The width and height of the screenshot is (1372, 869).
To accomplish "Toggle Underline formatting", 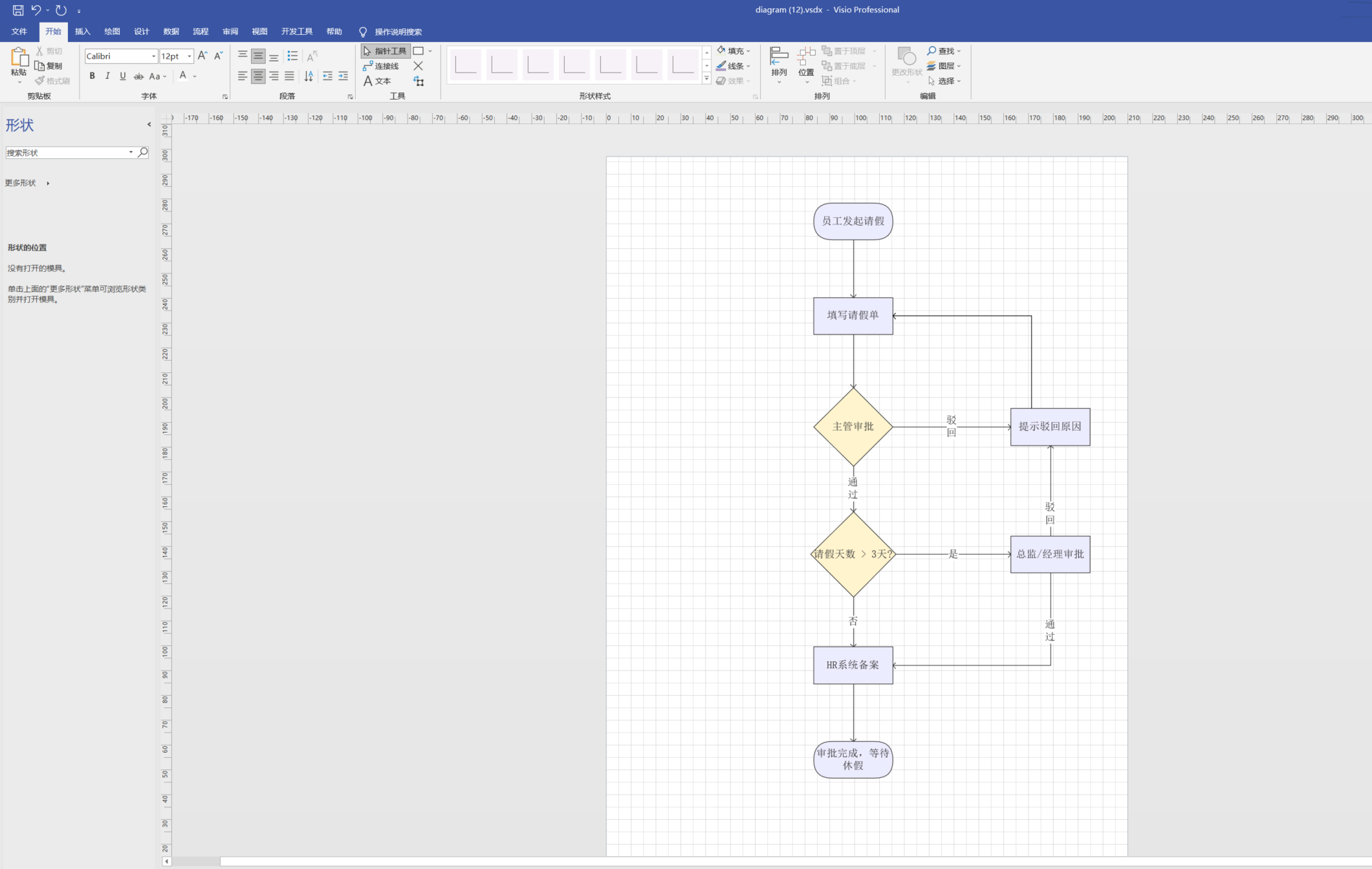I will [123, 76].
